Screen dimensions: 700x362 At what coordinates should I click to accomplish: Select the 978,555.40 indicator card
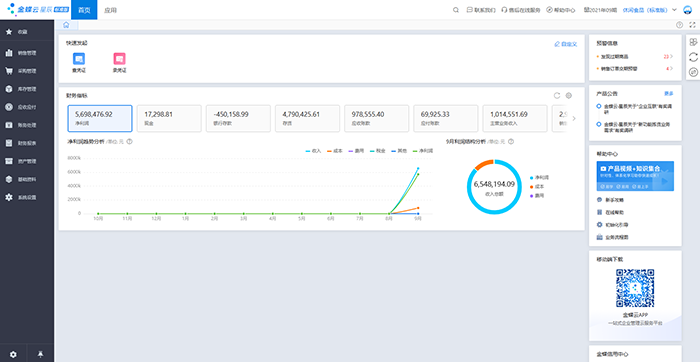pos(377,118)
